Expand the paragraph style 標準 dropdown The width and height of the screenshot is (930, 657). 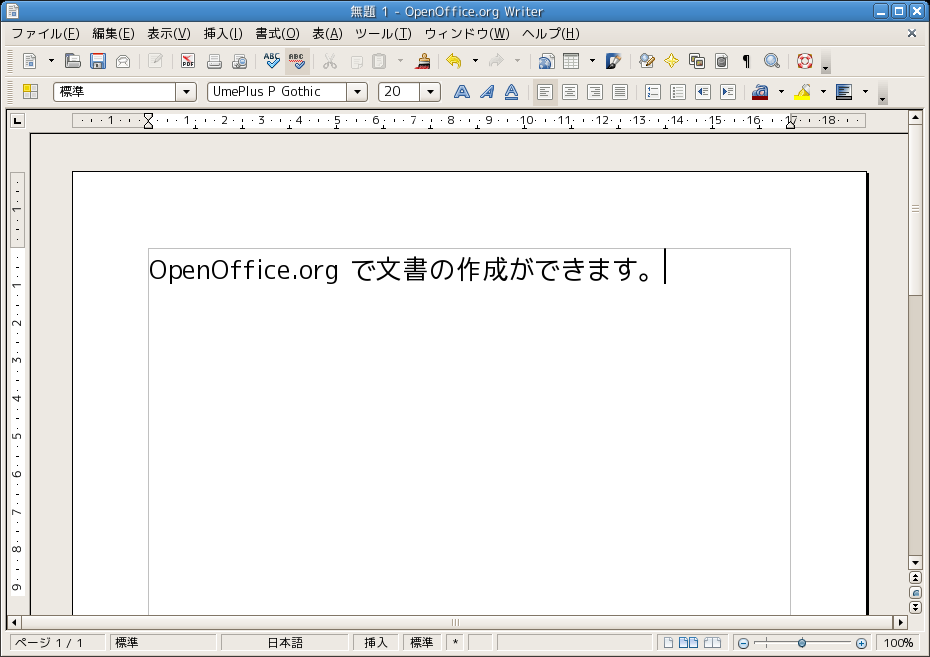coord(186,92)
